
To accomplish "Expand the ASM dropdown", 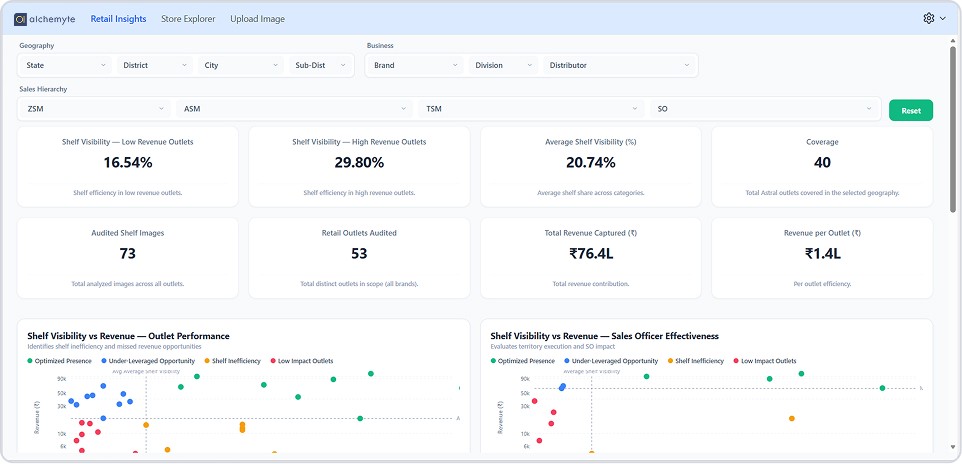I will pos(294,109).
